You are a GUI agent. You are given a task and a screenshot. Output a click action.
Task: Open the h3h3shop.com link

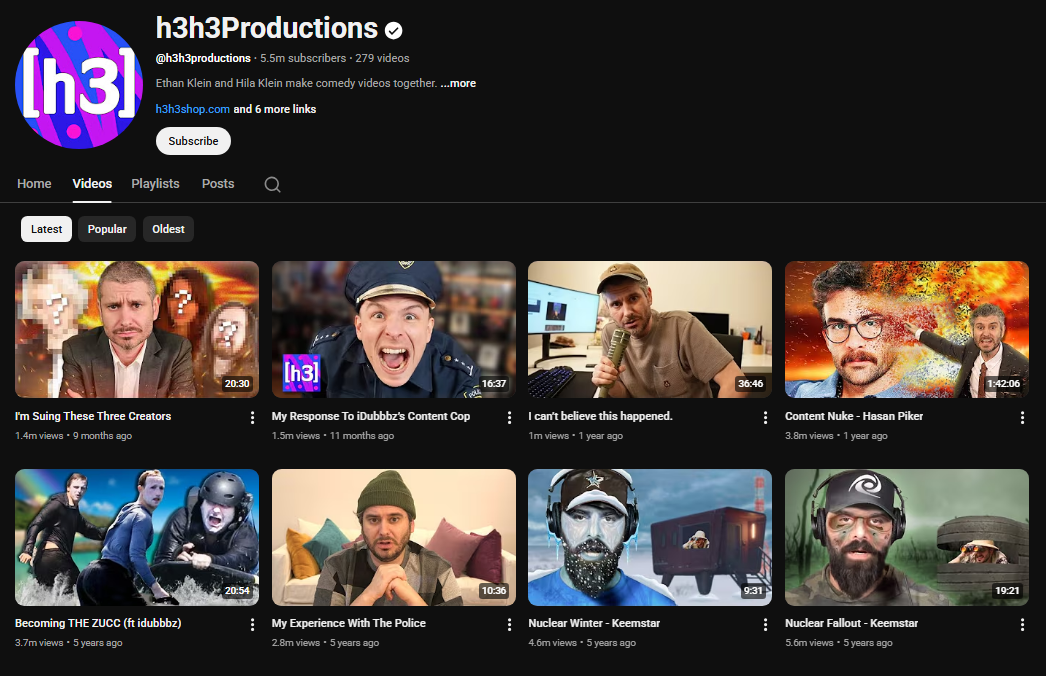[x=192, y=108]
